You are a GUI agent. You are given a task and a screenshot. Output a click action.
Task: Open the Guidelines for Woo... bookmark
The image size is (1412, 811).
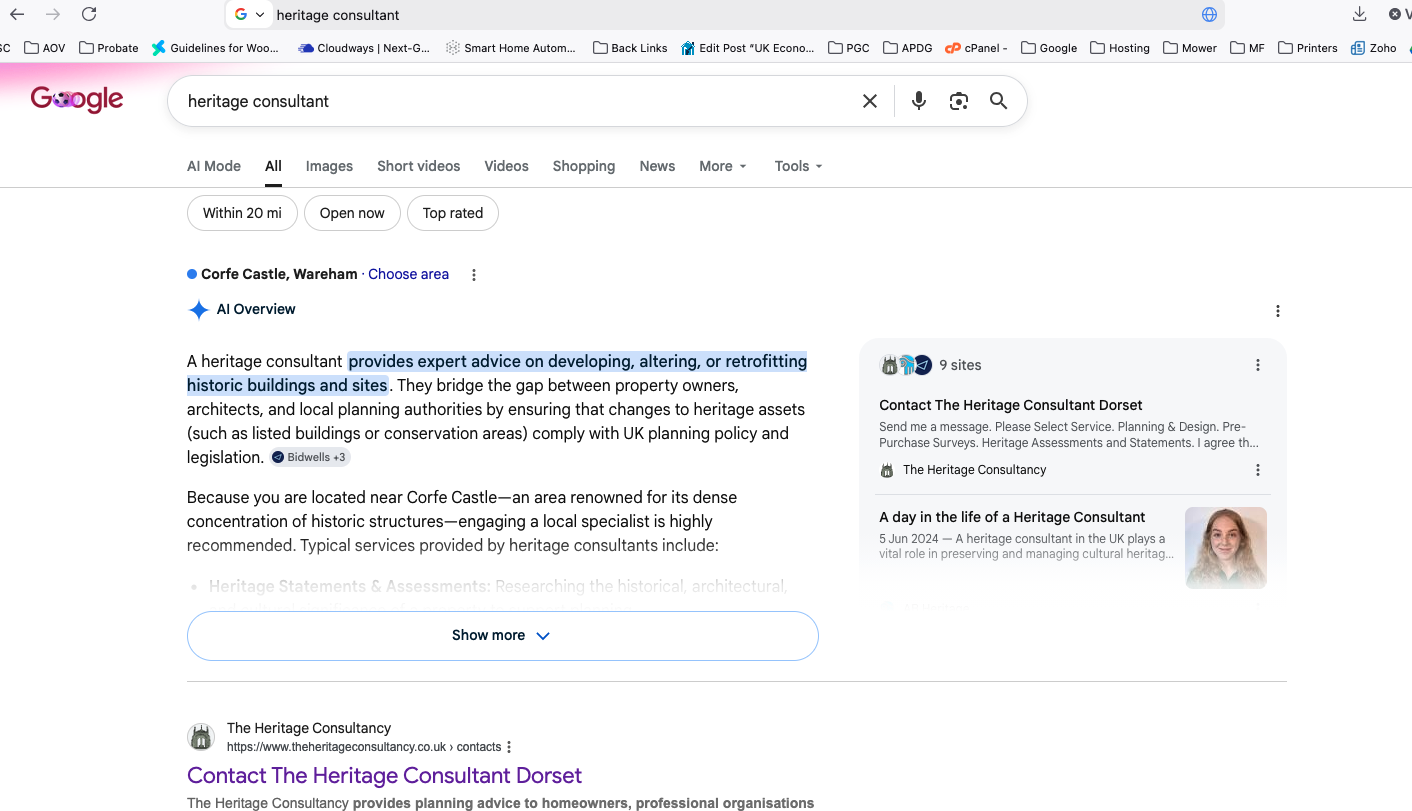point(216,48)
